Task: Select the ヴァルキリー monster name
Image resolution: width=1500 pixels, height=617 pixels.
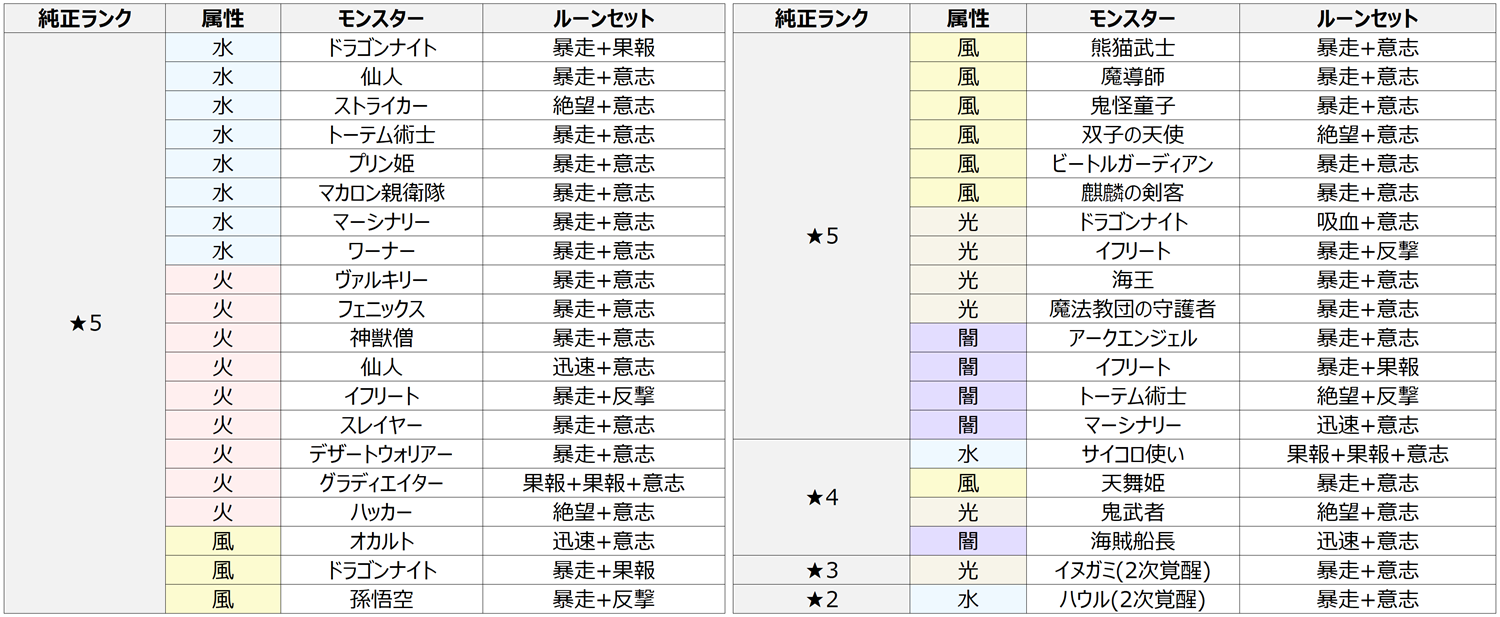Action: coord(382,280)
